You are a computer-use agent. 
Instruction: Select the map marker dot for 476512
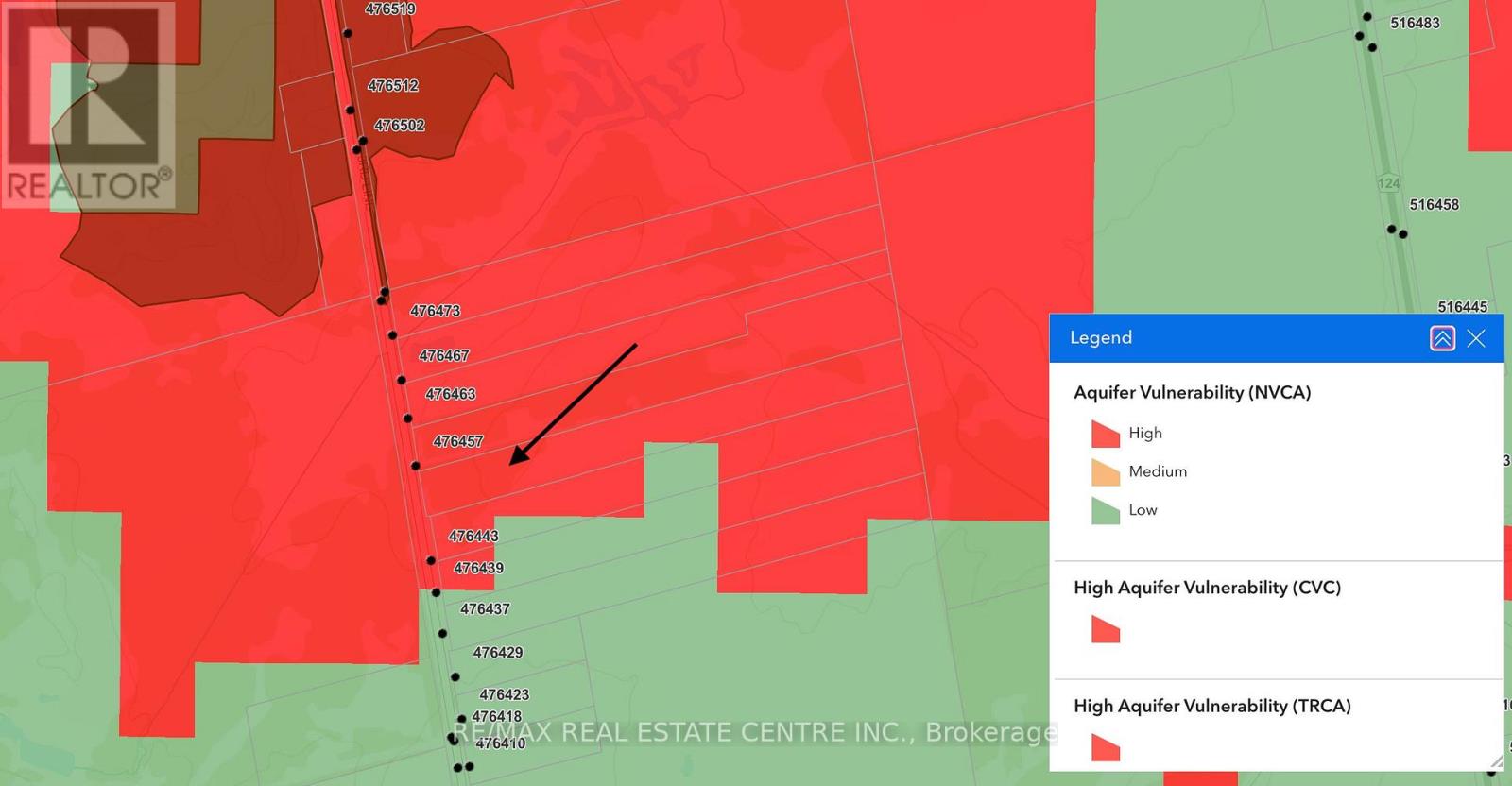pos(351,111)
